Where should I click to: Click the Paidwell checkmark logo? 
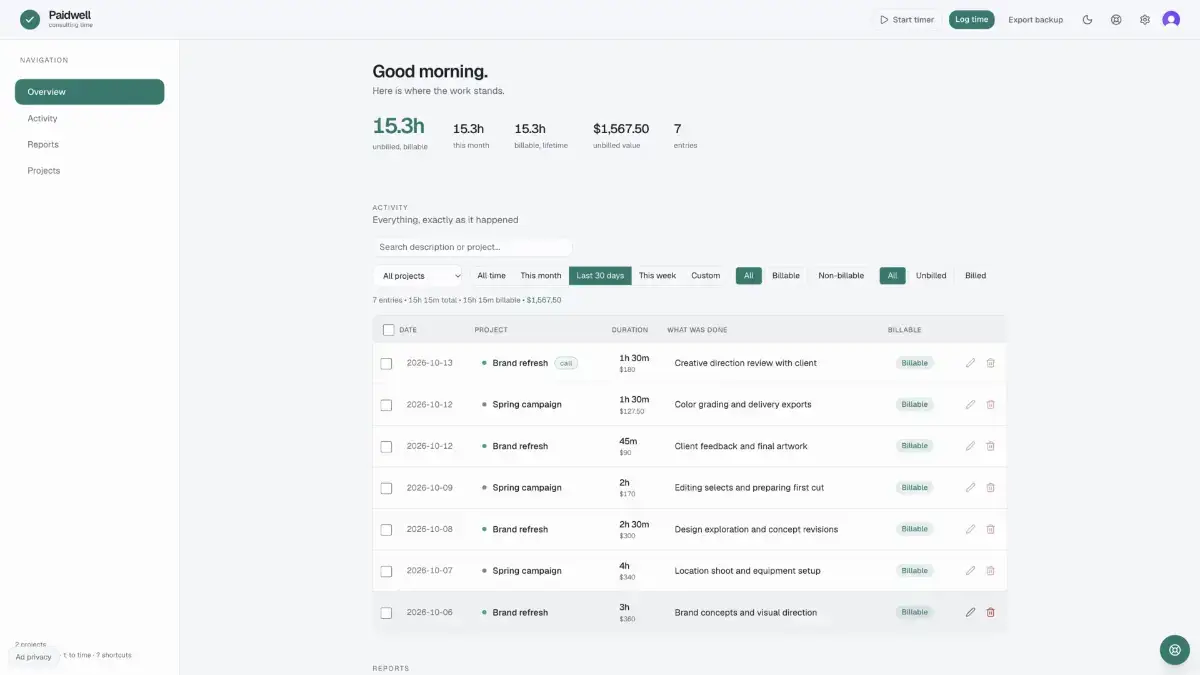[x=30, y=19]
